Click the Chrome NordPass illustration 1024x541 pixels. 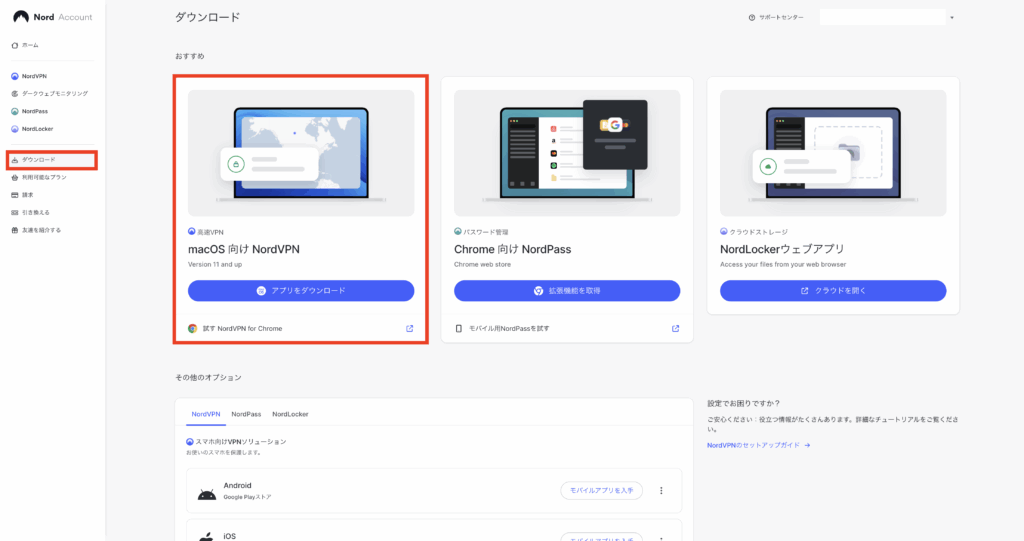(x=567, y=153)
